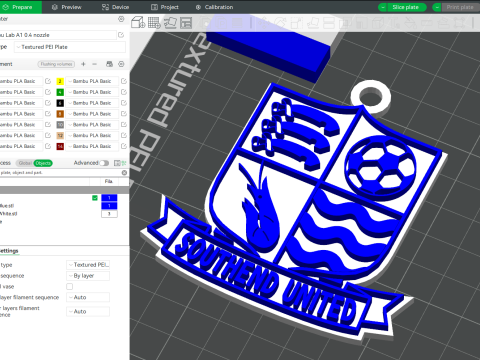The image size is (480, 360).
Task: Clear the process search field
Action: [124, 173]
